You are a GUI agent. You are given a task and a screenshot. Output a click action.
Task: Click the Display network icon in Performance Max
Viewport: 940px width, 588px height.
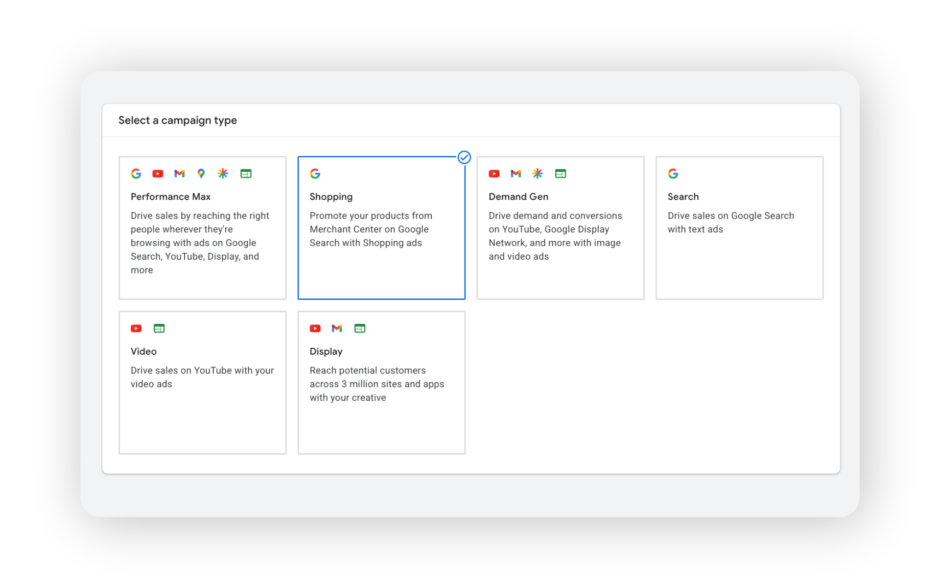tap(246, 174)
